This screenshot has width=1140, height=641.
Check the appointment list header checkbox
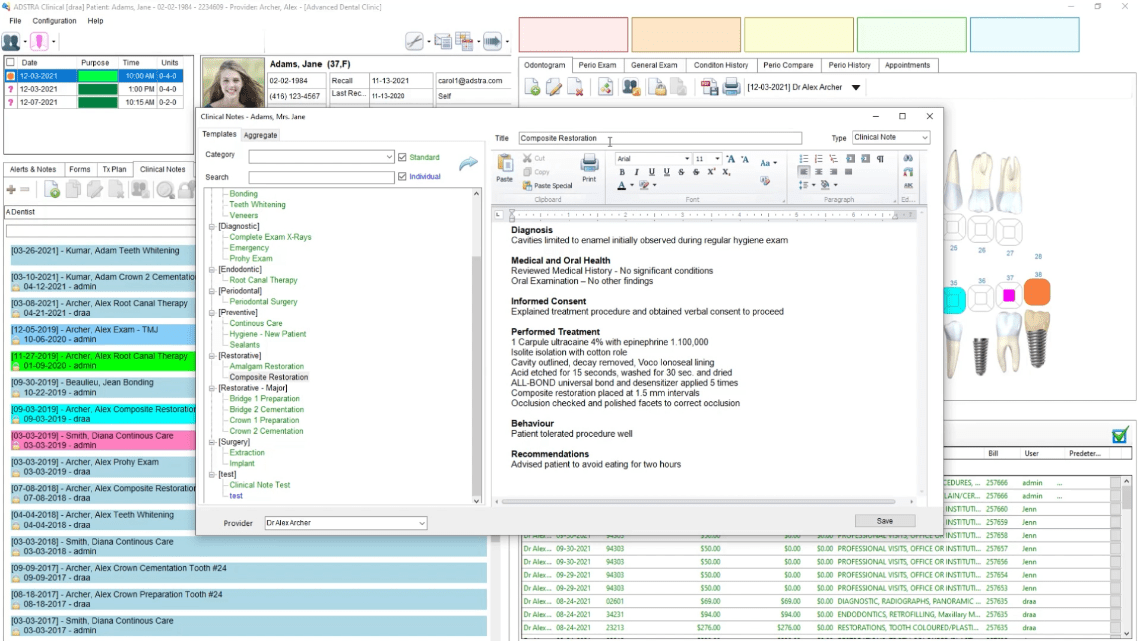tap(10, 63)
